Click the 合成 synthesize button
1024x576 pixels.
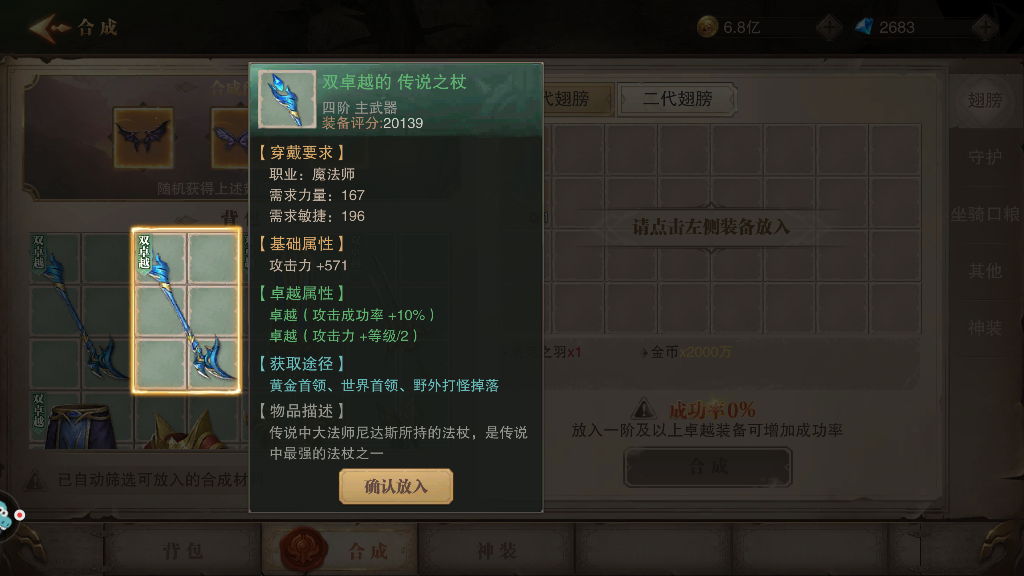(x=708, y=467)
